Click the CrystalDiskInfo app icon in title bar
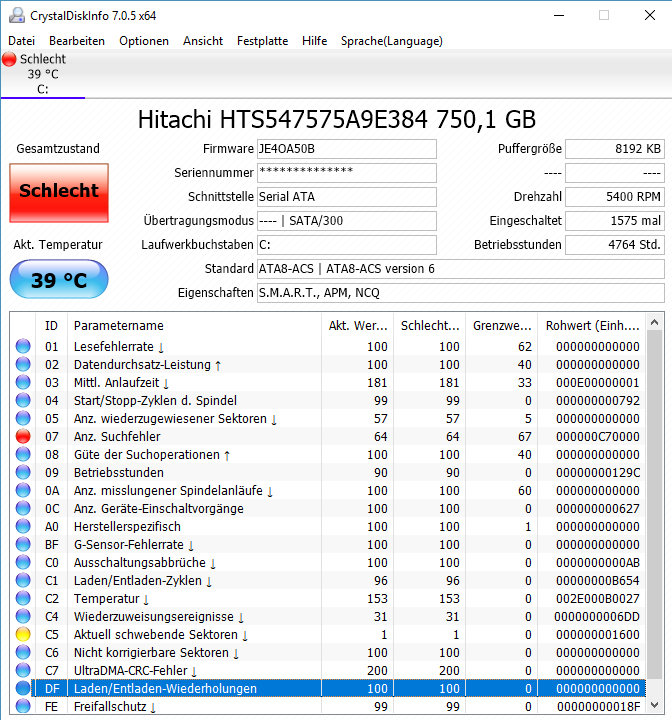Viewport: 672px width, 720px height. pyautogui.click(x=17, y=16)
